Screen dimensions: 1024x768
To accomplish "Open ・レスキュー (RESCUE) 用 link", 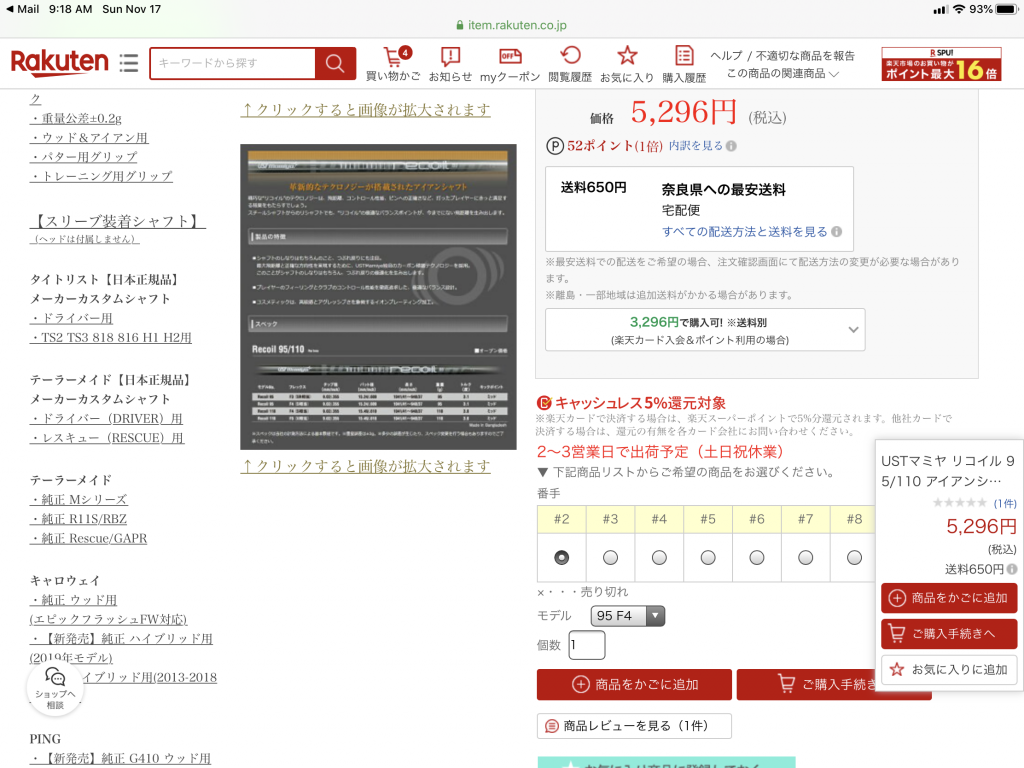I will (x=107, y=438).
